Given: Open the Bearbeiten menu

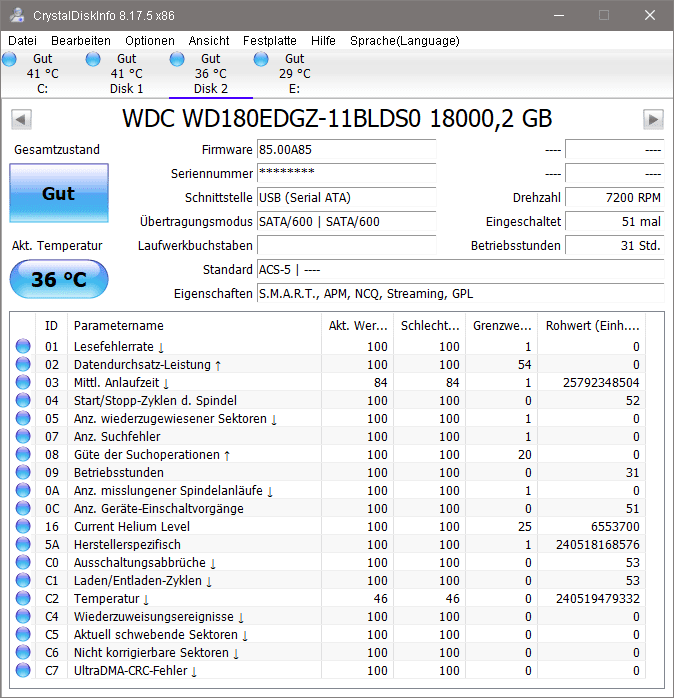Looking at the screenshot, I should point(81,41).
